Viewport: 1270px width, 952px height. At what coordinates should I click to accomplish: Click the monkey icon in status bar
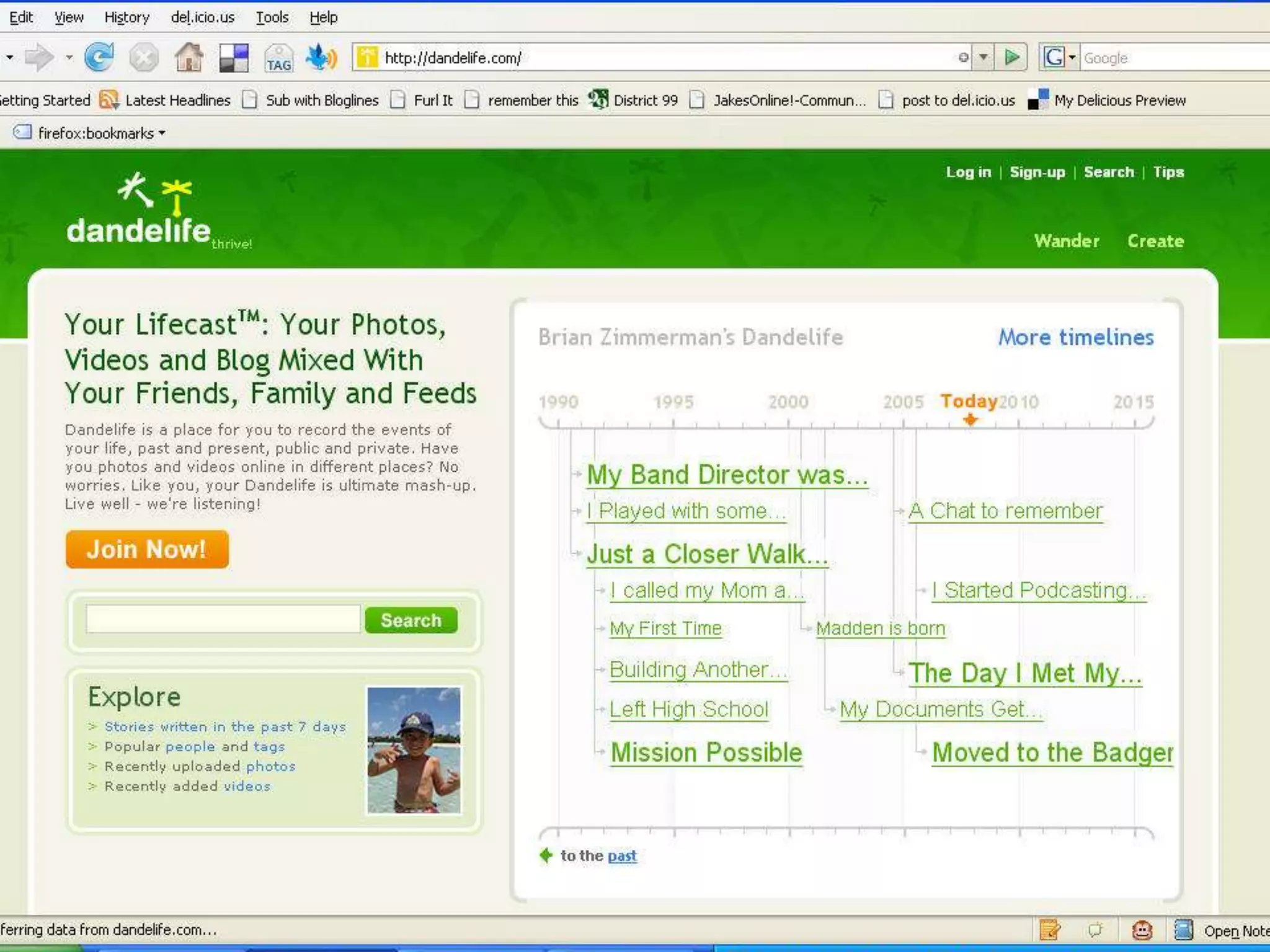click(1142, 930)
